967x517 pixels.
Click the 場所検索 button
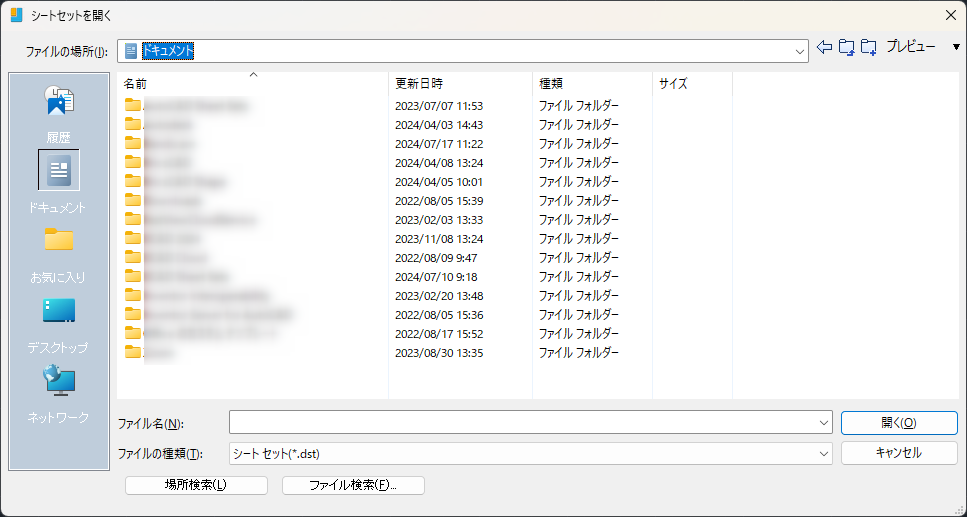pos(196,485)
